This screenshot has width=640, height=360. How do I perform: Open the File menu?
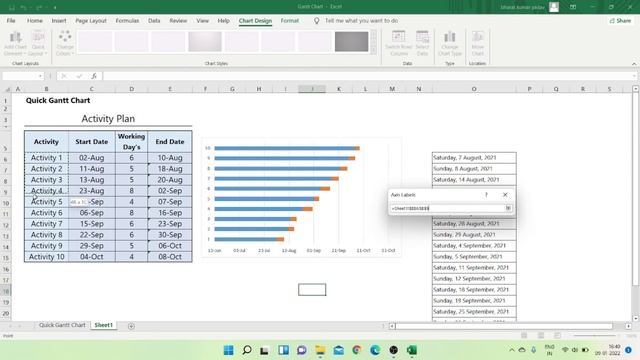tap(11, 20)
